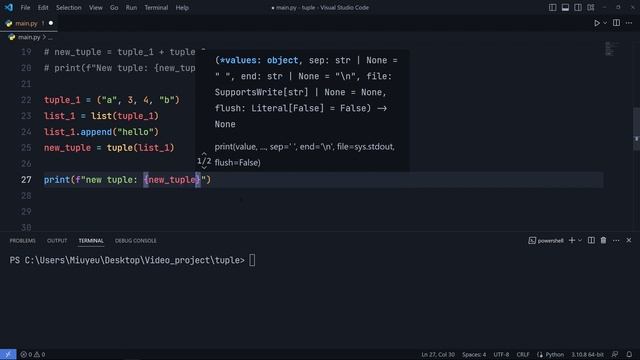Run the Python file with play icon
The height and width of the screenshot is (360, 640).
click(597, 23)
